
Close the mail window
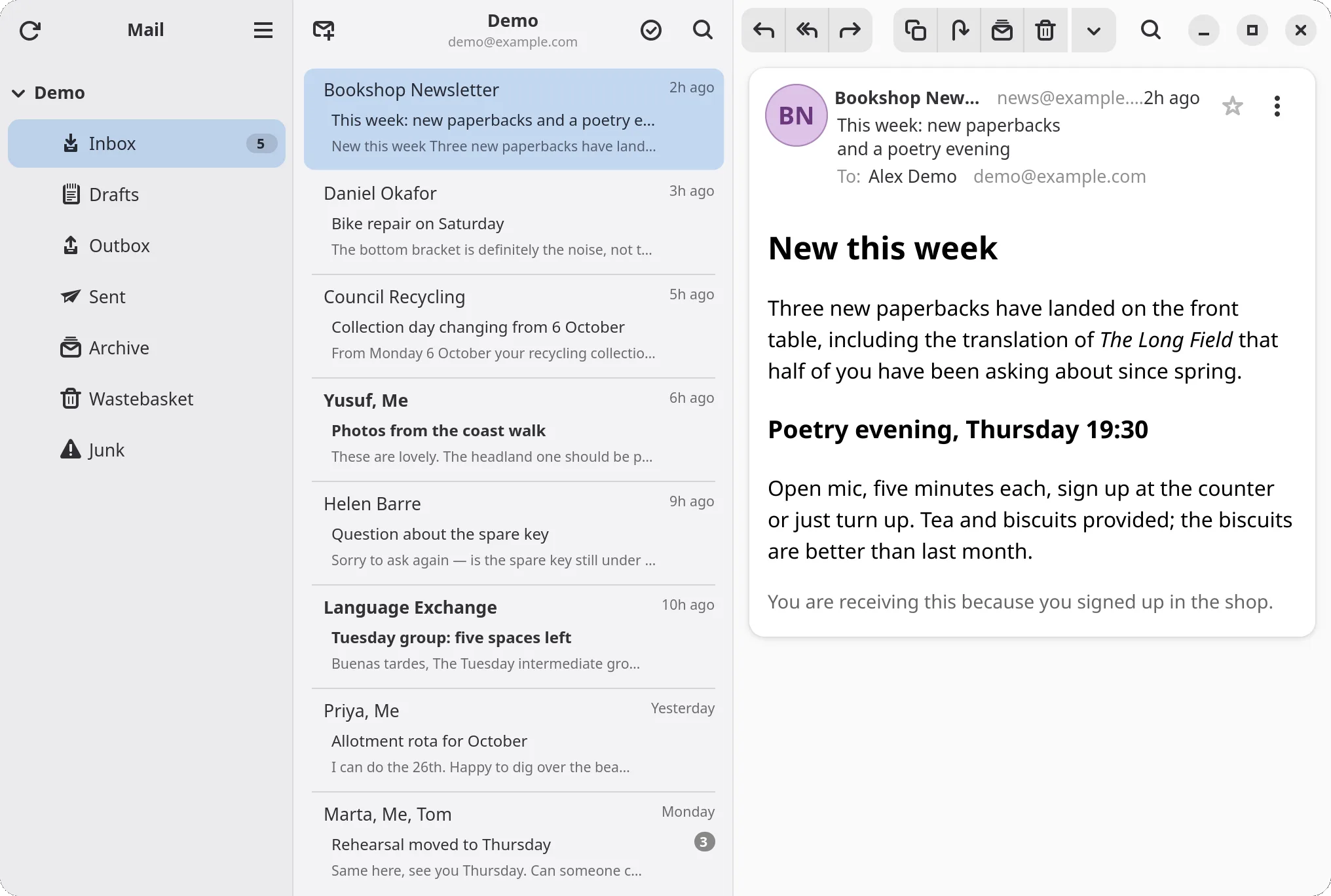(x=1301, y=30)
